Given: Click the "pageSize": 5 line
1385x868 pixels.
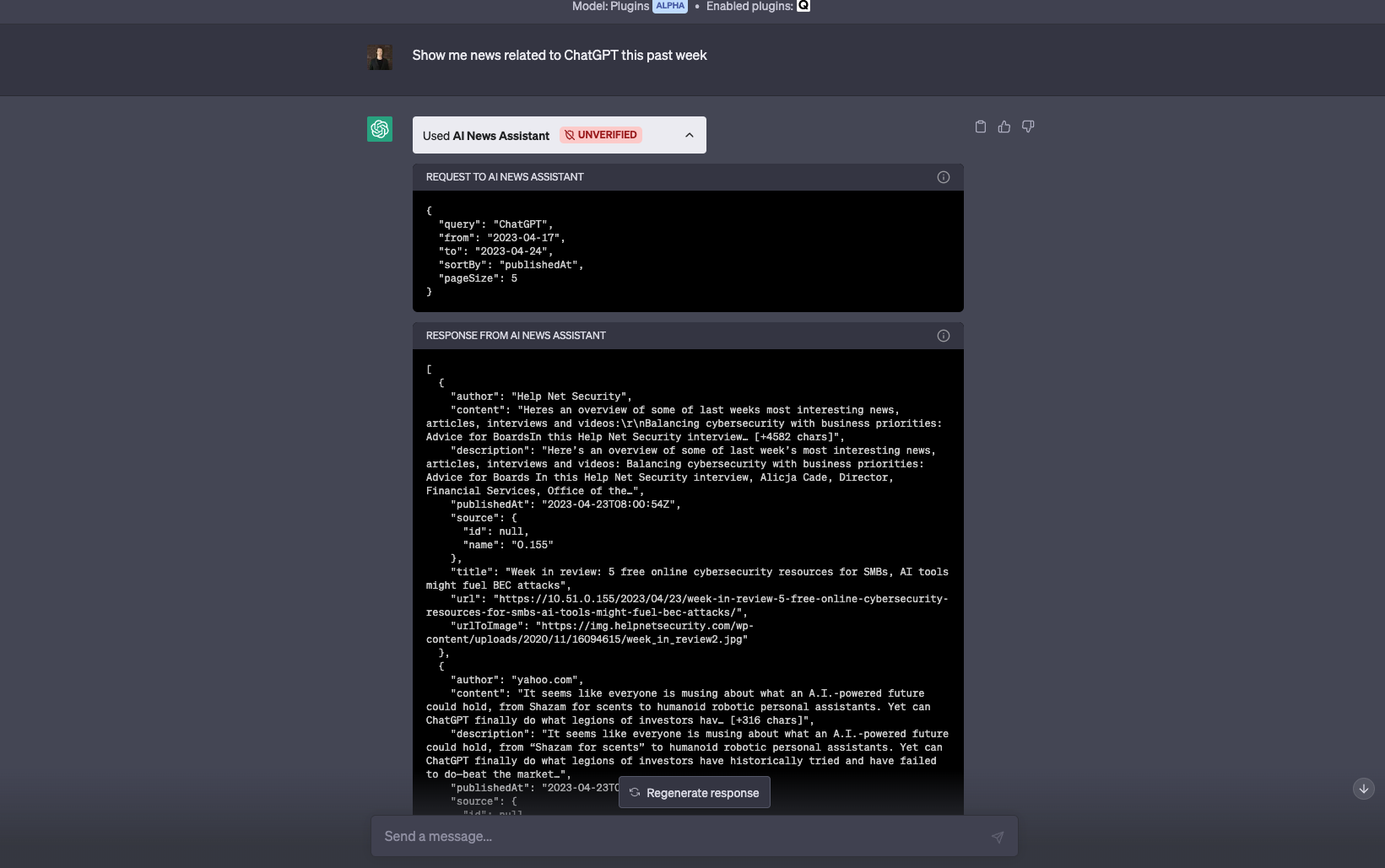Looking at the screenshot, I should coord(478,278).
